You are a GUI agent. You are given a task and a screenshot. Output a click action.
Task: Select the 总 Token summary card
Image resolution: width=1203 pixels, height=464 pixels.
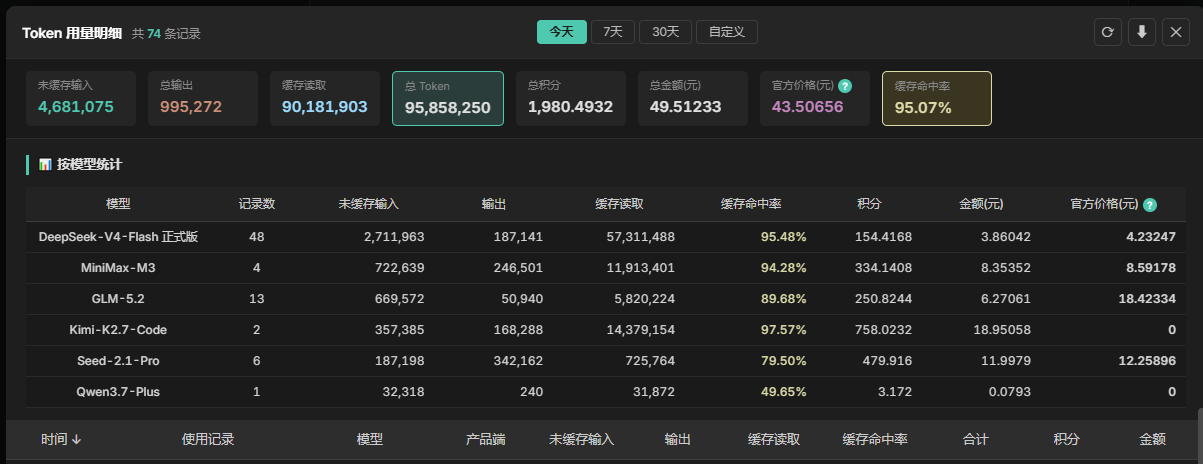click(448, 98)
